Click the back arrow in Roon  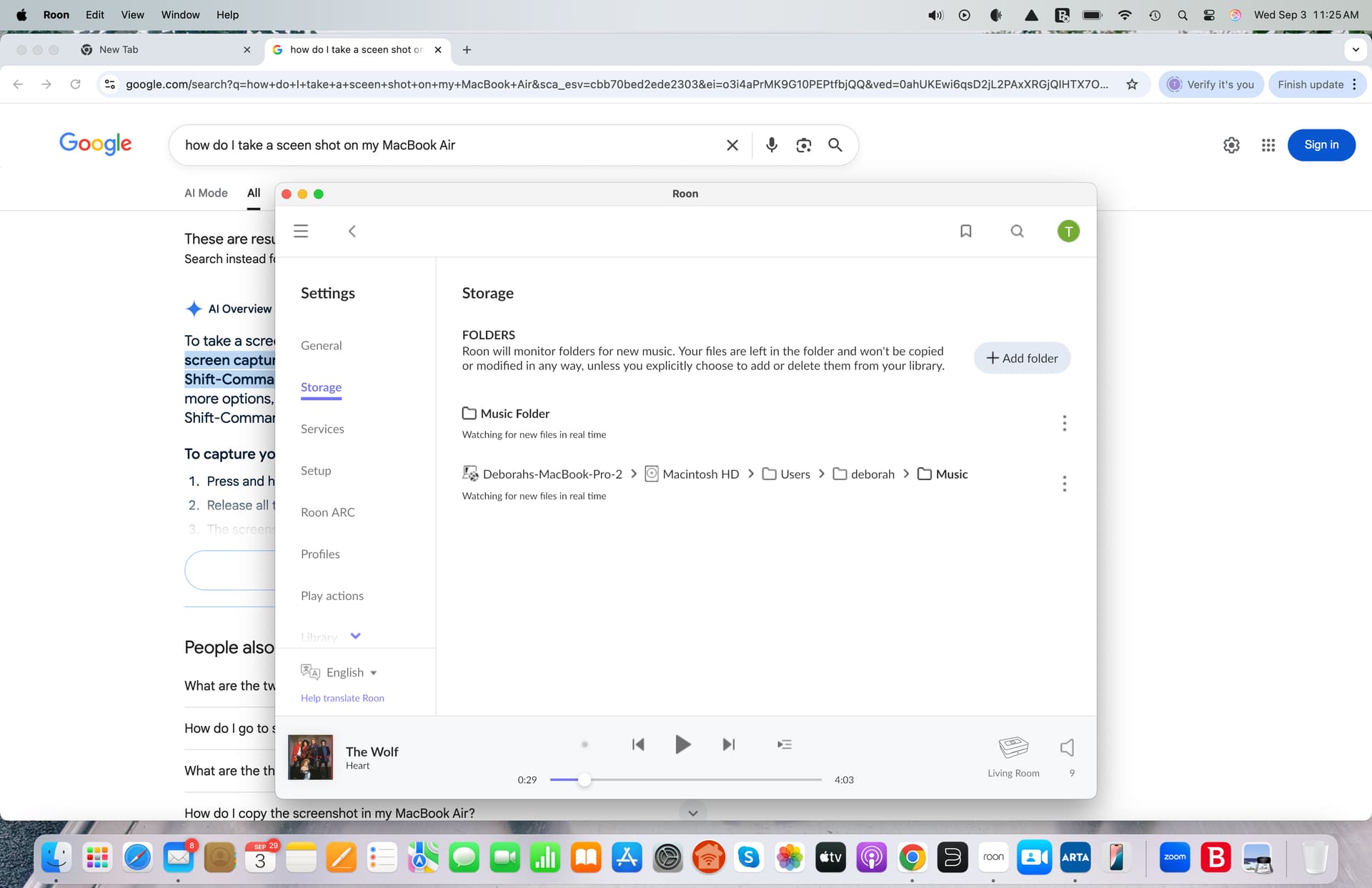coord(352,231)
